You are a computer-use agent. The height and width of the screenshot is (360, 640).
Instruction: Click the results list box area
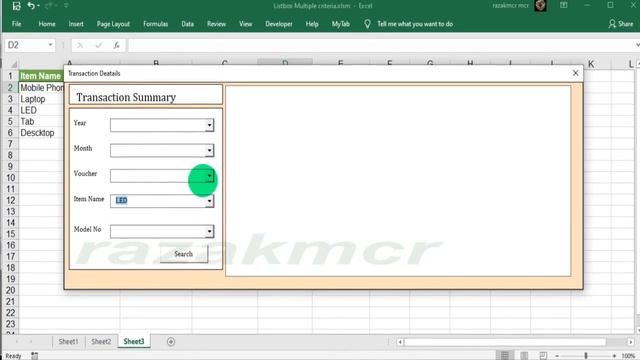coord(398,180)
